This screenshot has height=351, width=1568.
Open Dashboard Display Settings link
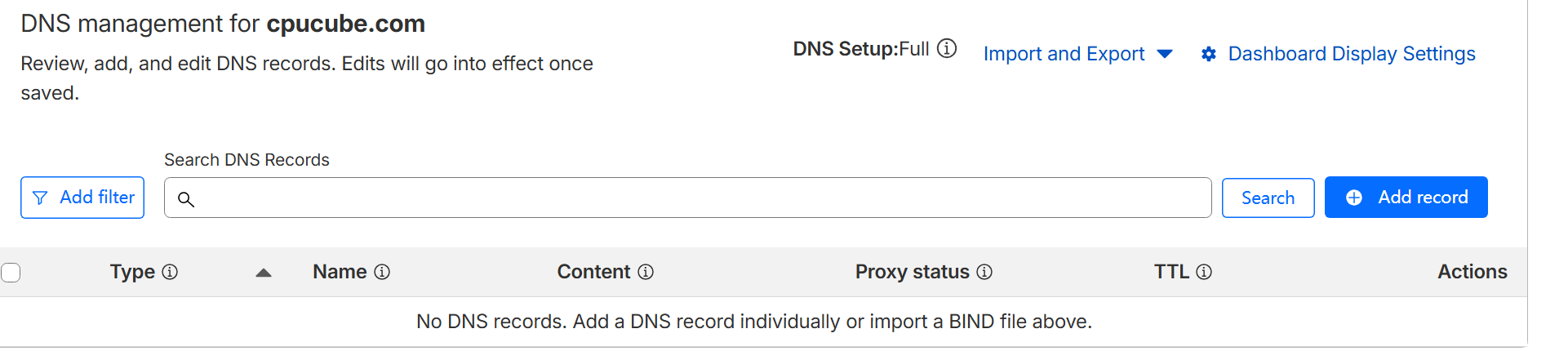tap(1351, 54)
